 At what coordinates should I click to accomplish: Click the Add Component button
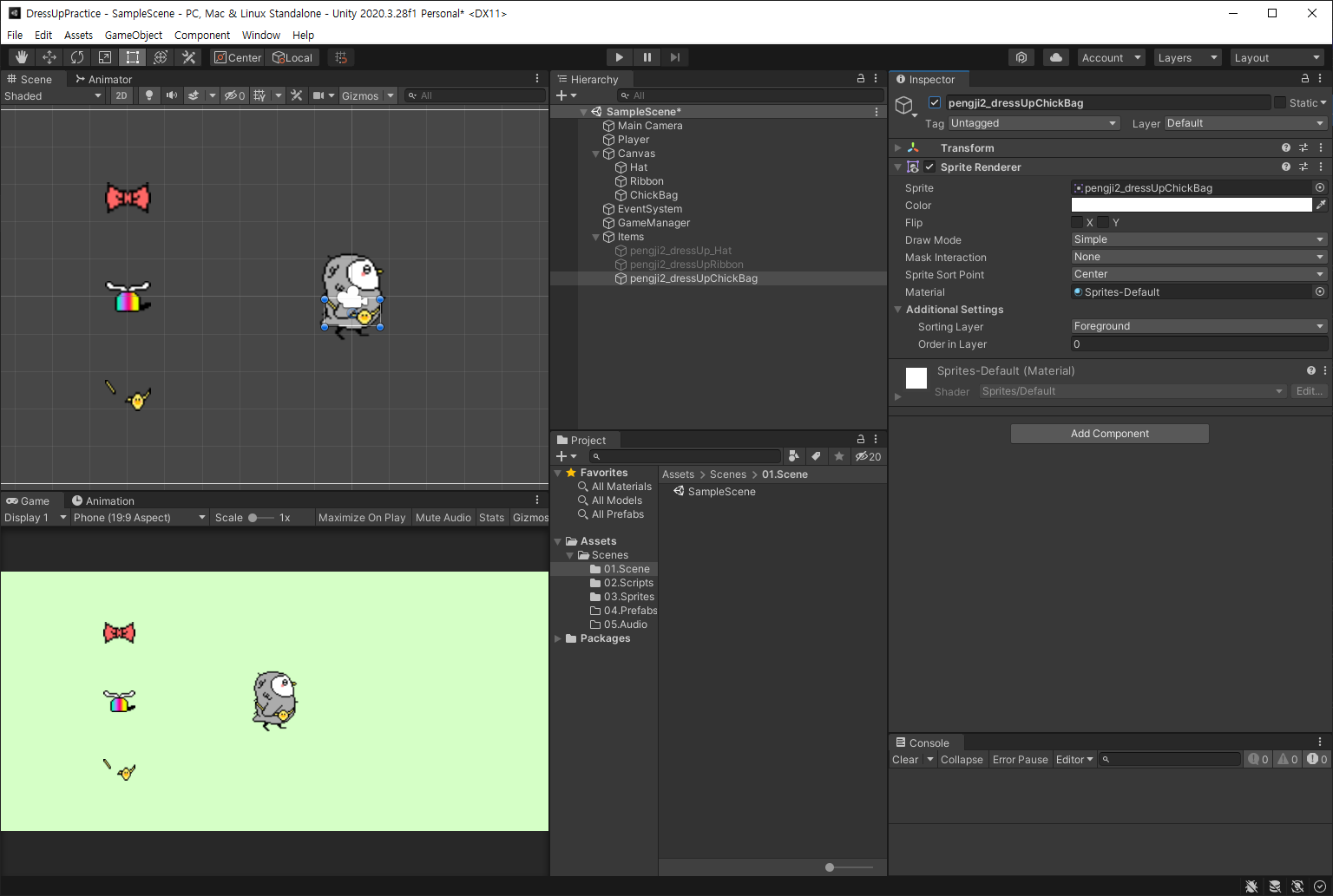pos(1110,434)
